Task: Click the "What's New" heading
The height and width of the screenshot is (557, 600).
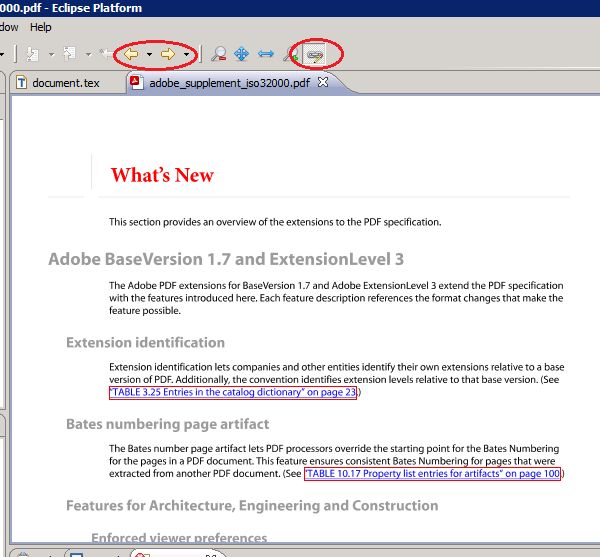Action: coord(162,175)
